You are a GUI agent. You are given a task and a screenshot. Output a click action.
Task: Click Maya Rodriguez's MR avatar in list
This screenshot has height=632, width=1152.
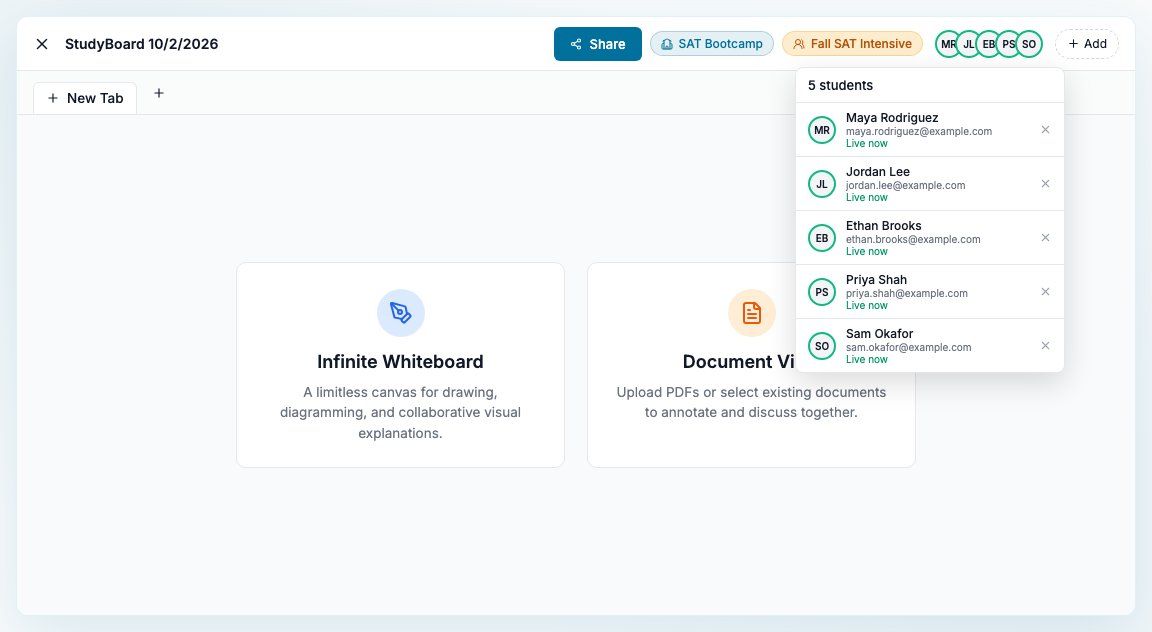click(822, 130)
